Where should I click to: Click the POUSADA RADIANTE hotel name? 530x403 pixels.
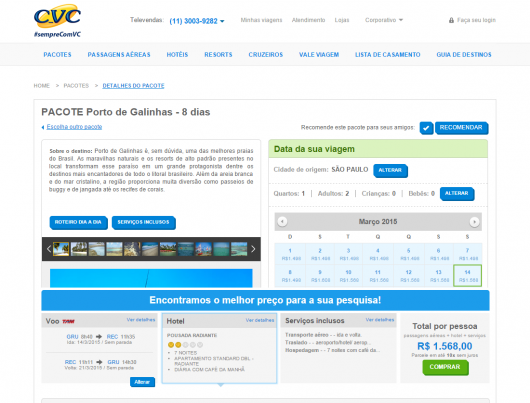pyautogui.click(x=192, y=335)
